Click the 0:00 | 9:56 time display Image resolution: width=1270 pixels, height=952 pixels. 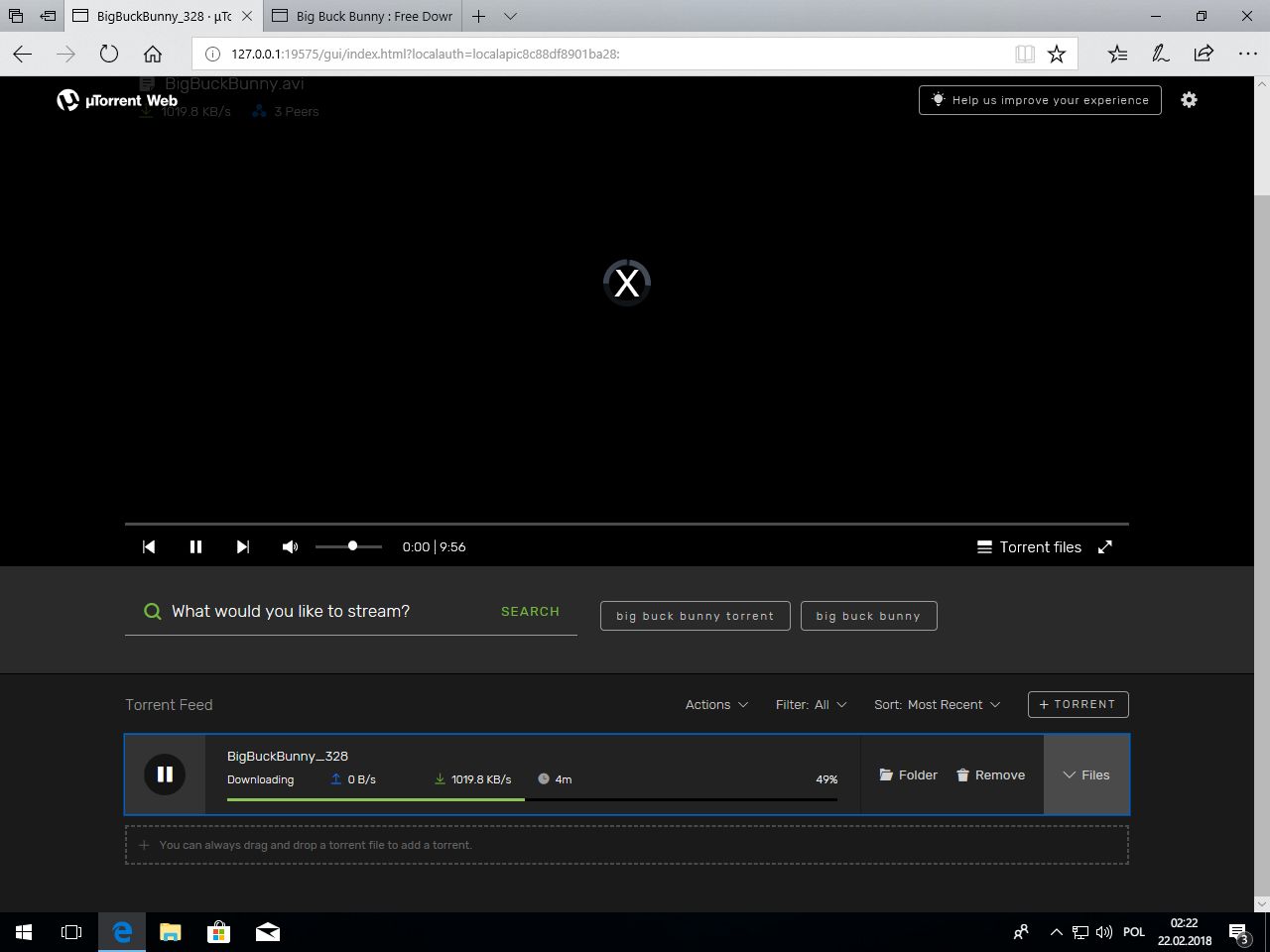pyautogui.click(x=434, y=547)
